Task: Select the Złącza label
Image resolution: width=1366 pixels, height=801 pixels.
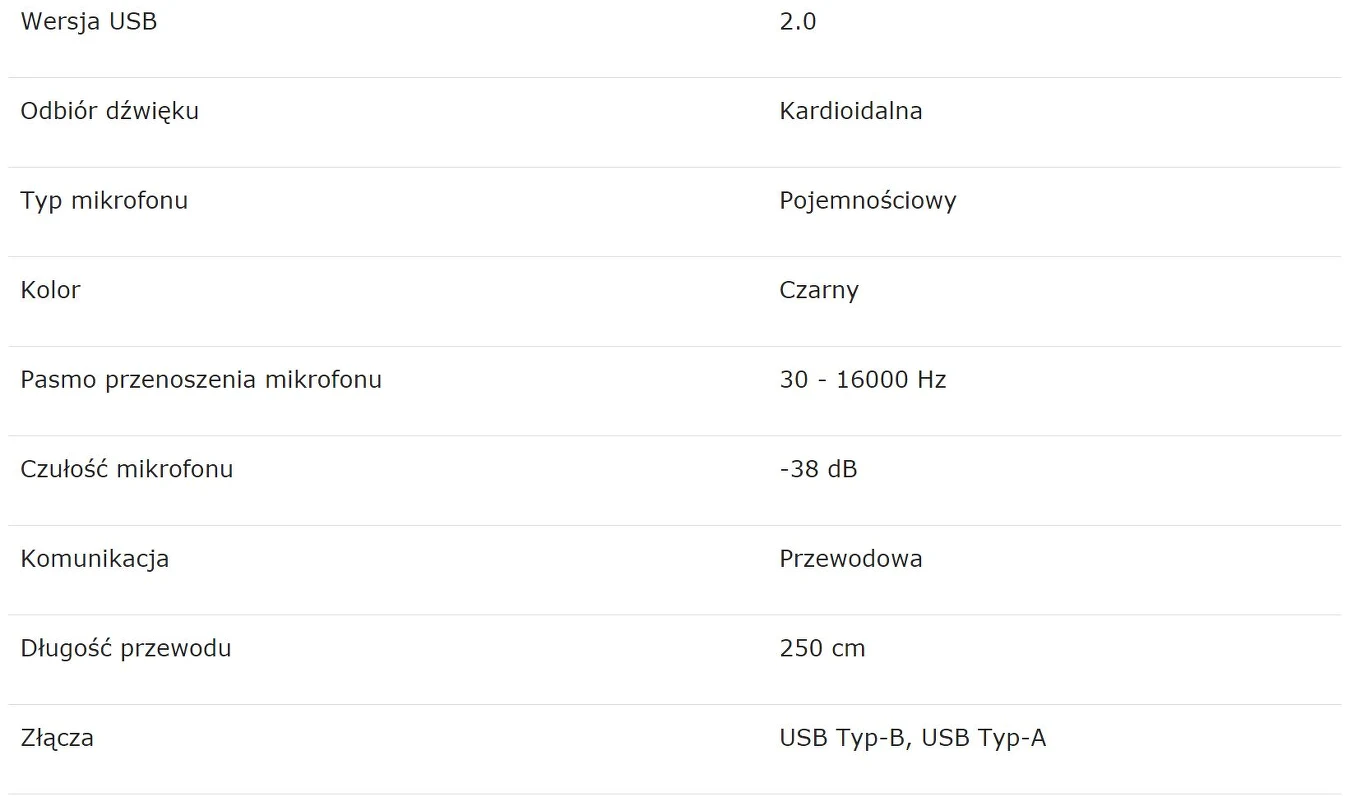Action: tap(57, 738)
